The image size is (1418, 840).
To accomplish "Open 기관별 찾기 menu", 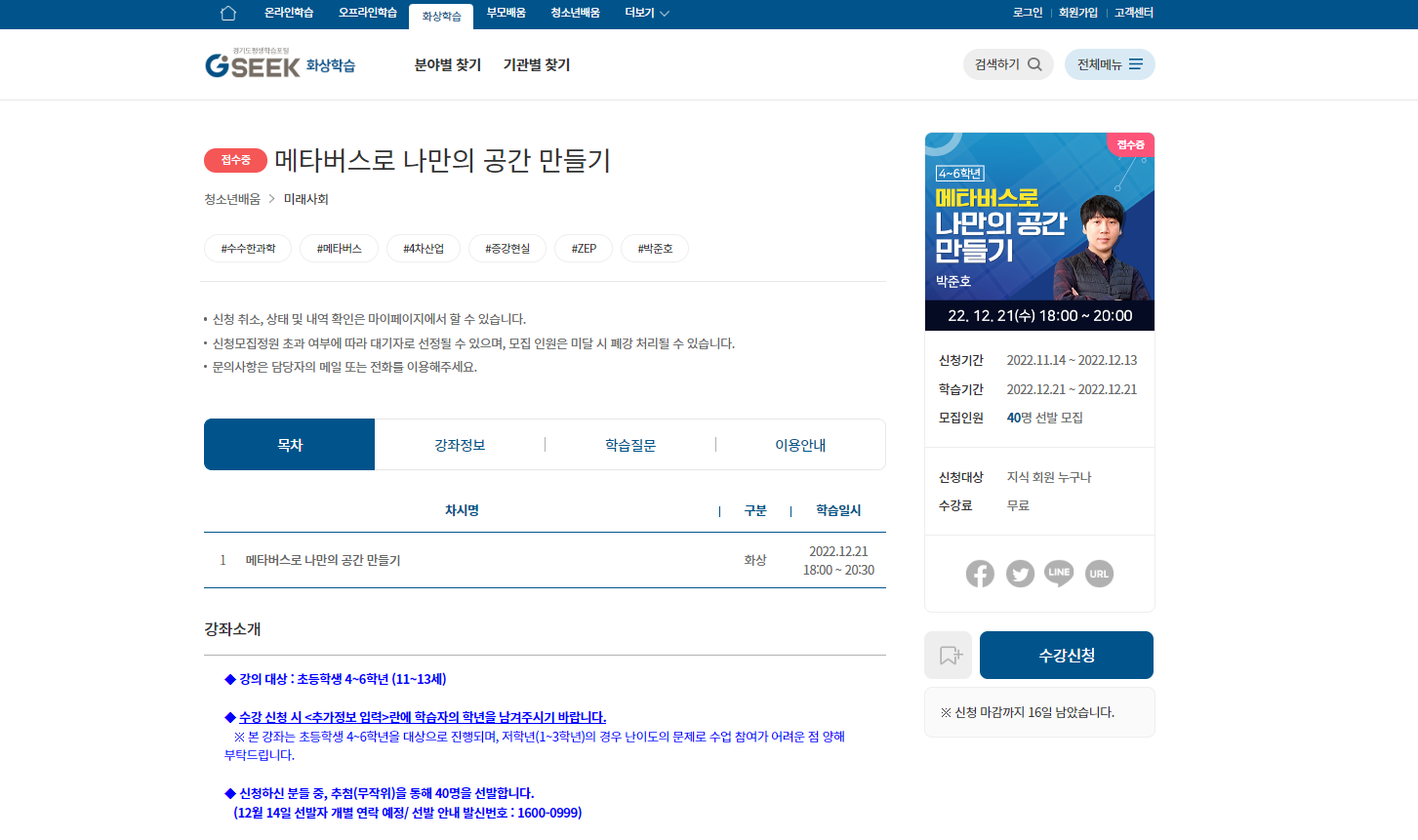I will (537, 64).
